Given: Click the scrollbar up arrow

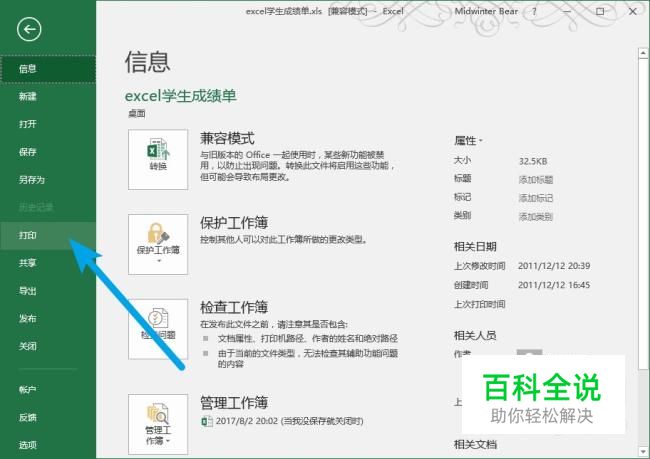Looking at the screenshot, I should pyautogui.click(x=643, y=53).
